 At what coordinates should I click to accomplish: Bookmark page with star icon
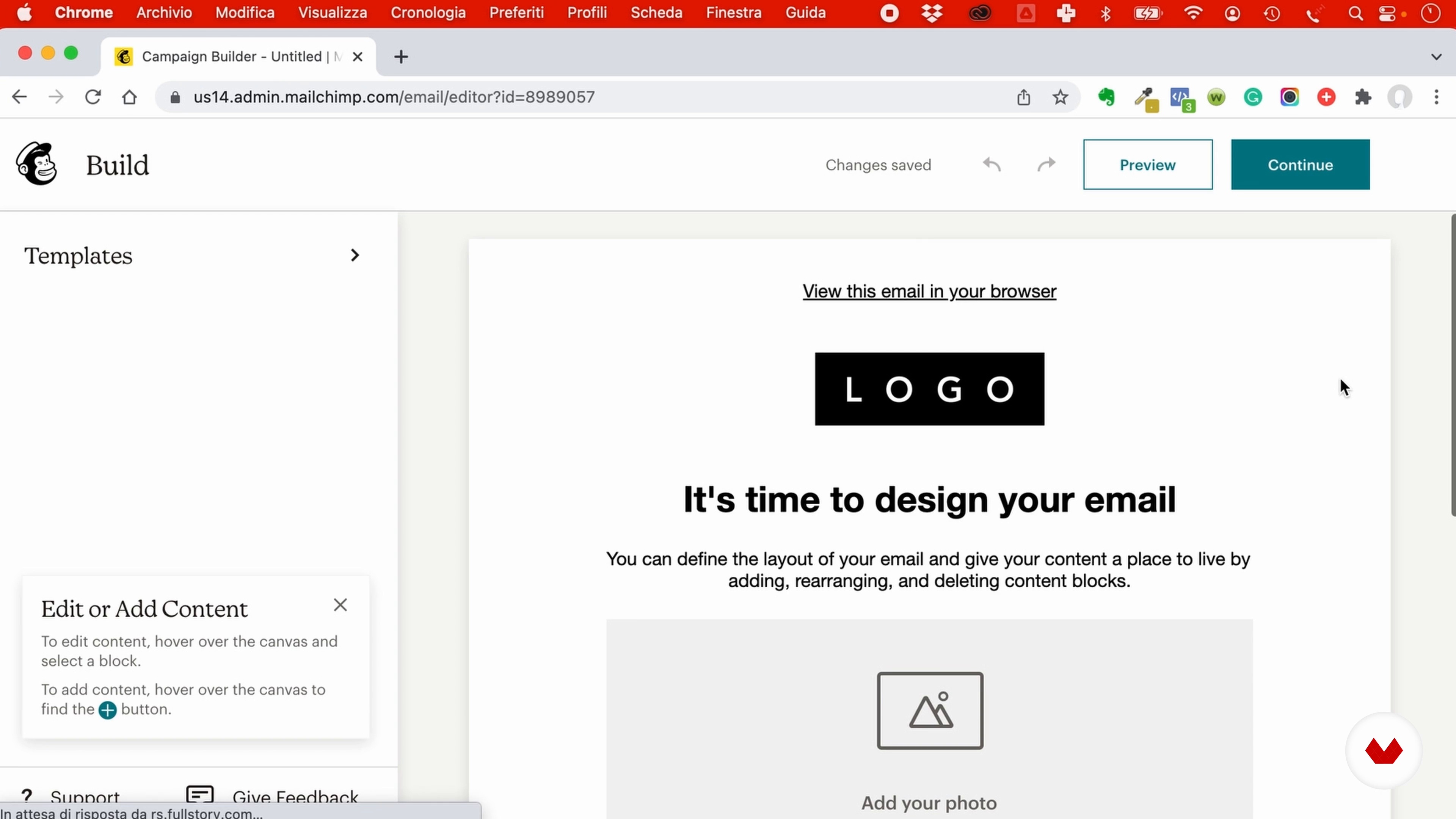[1061, 97]
